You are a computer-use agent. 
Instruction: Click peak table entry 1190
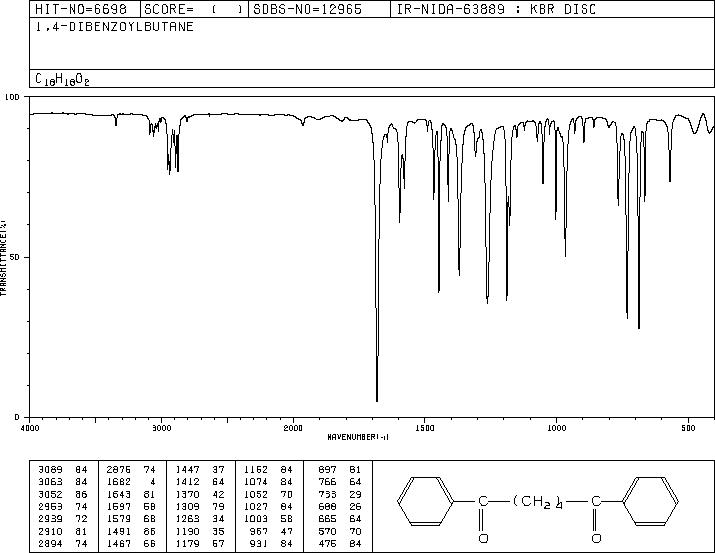pyautogui.click(x=187, y=531)
